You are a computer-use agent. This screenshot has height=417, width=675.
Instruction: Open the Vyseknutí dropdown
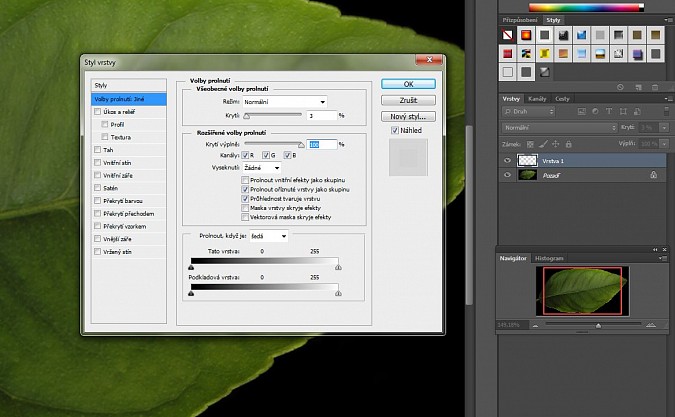[x=262, y=168]
